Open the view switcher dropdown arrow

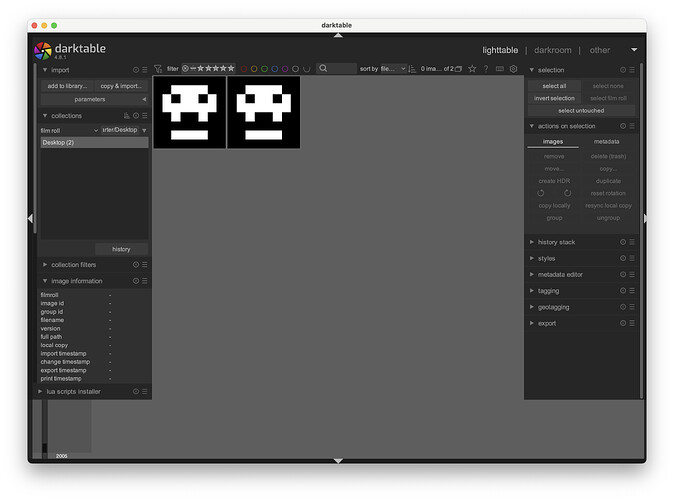(634, 50)
